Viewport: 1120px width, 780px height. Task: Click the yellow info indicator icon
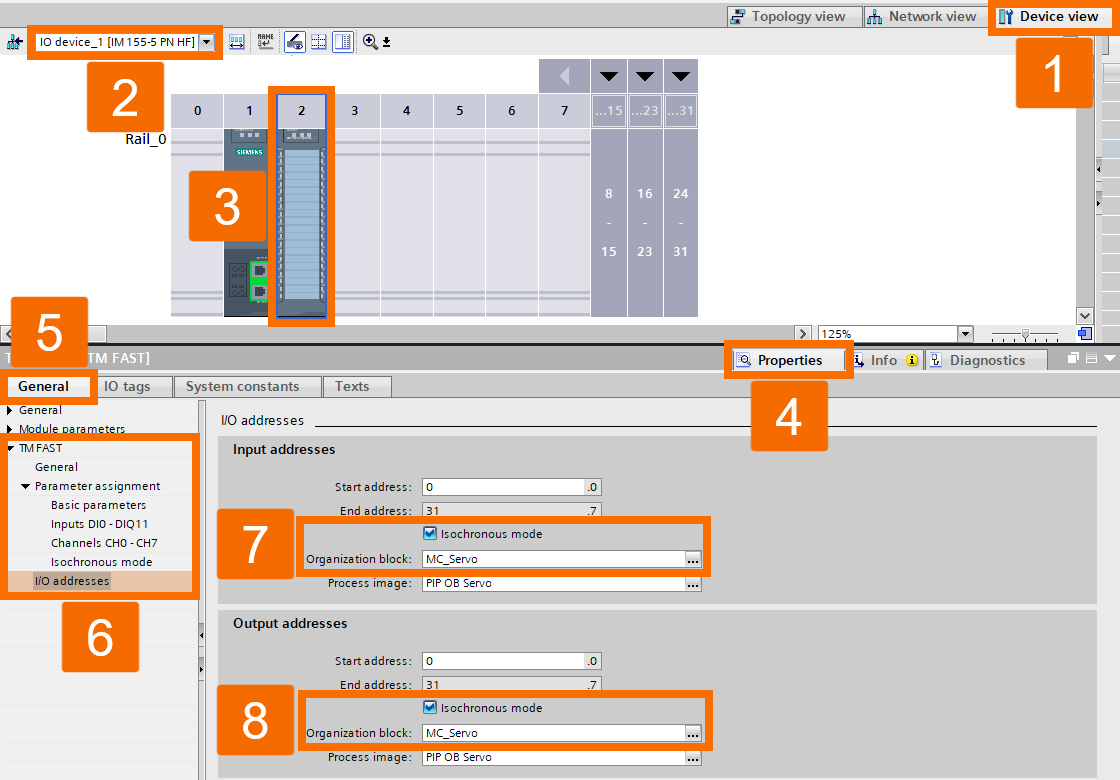coord(912,360)
